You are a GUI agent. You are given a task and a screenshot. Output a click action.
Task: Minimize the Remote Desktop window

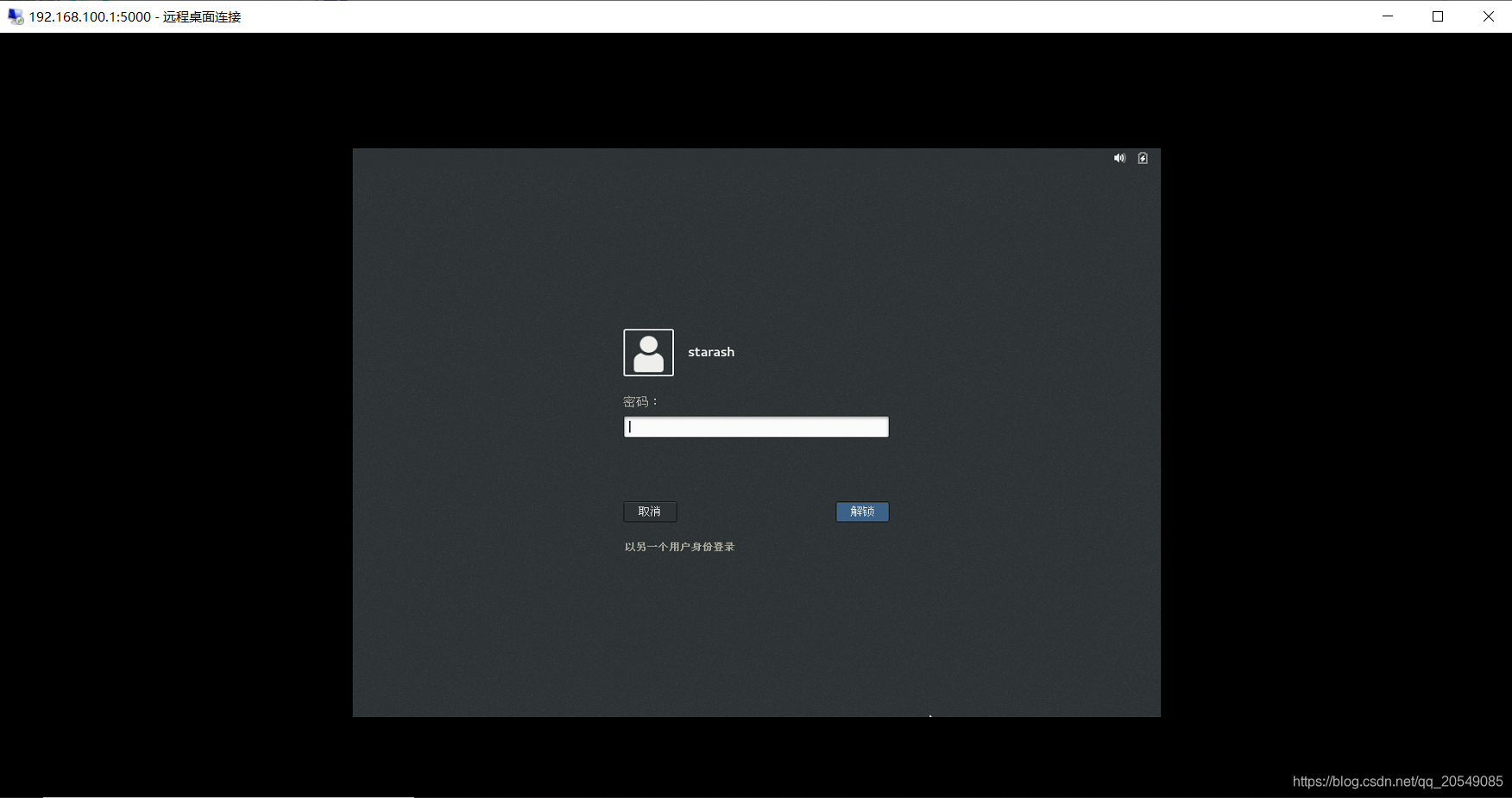click(1388, 16)
